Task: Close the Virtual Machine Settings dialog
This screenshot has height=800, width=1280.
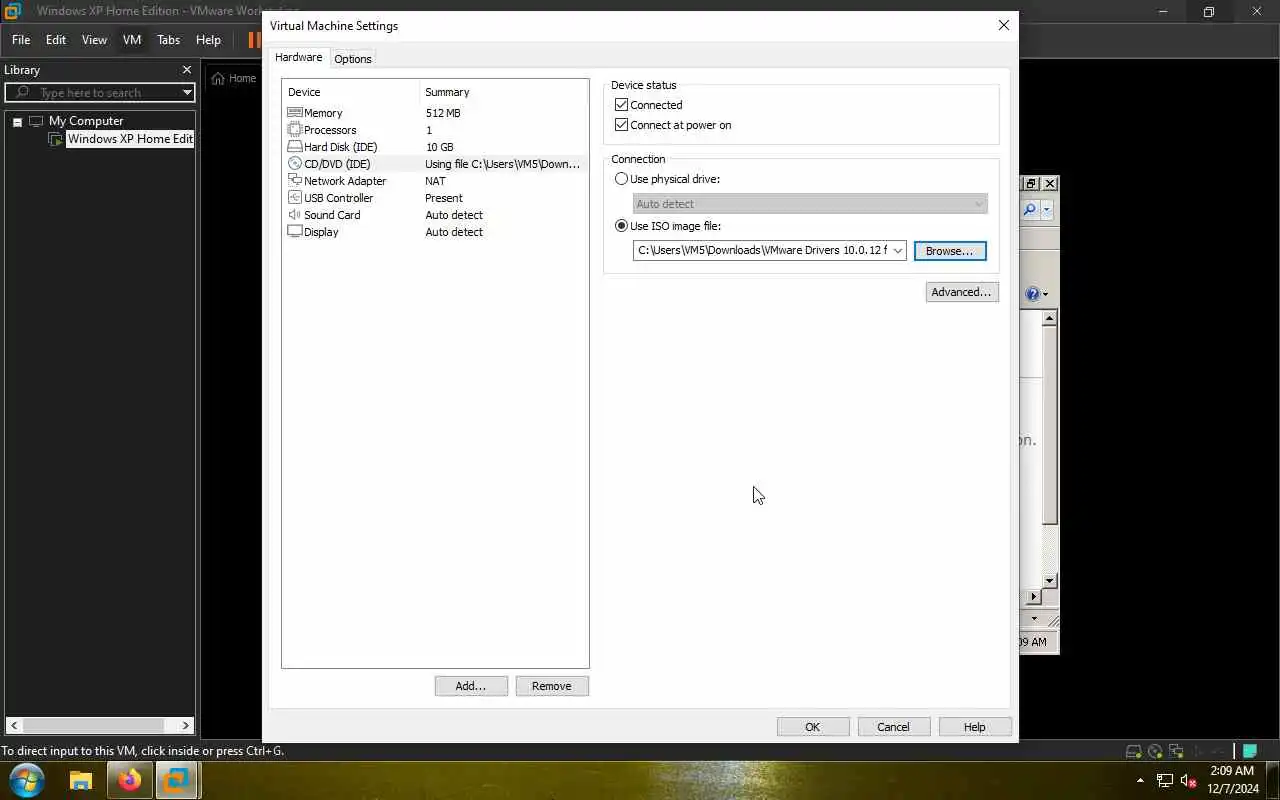Action: [1004, 26]
